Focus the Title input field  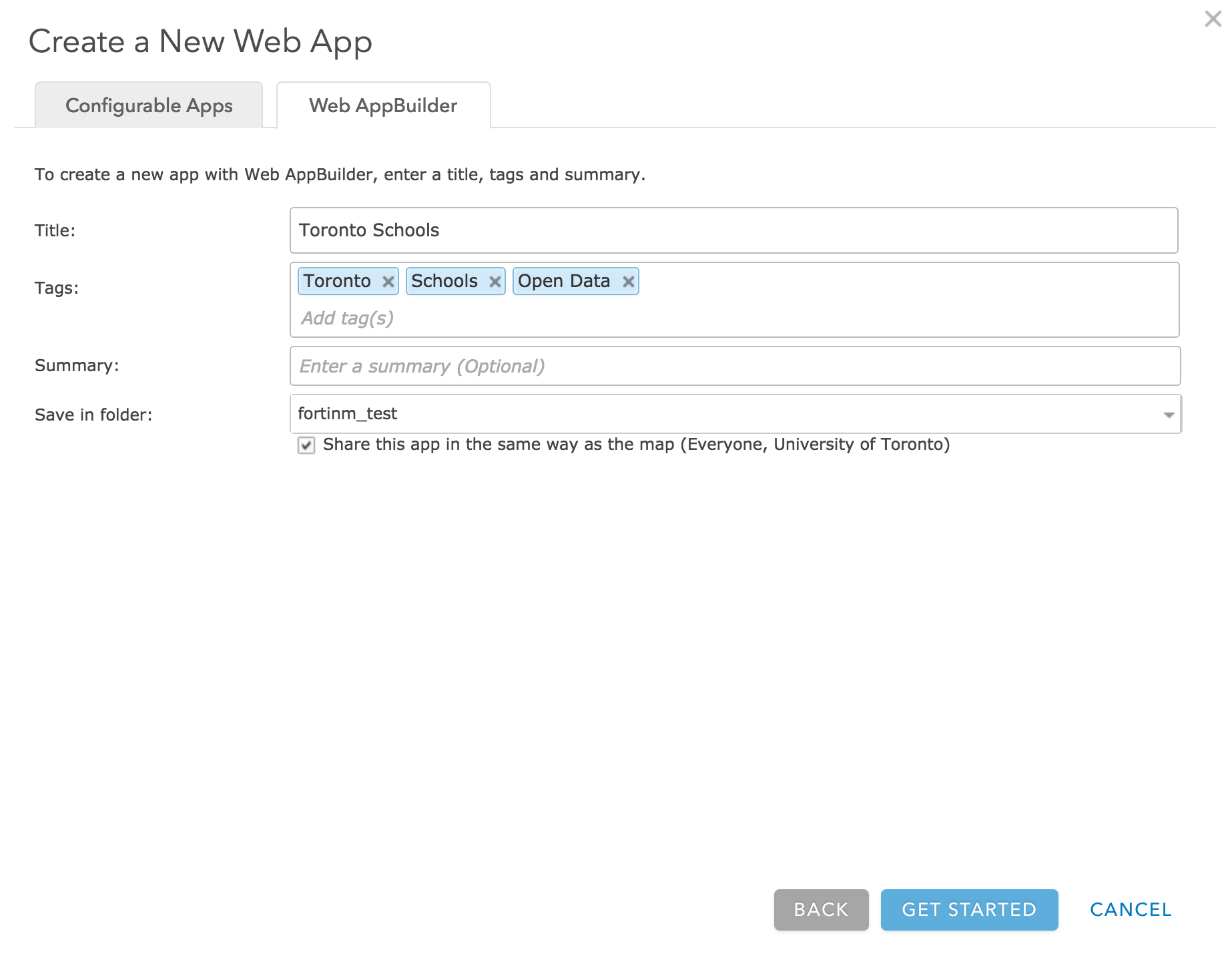point(734,230)
